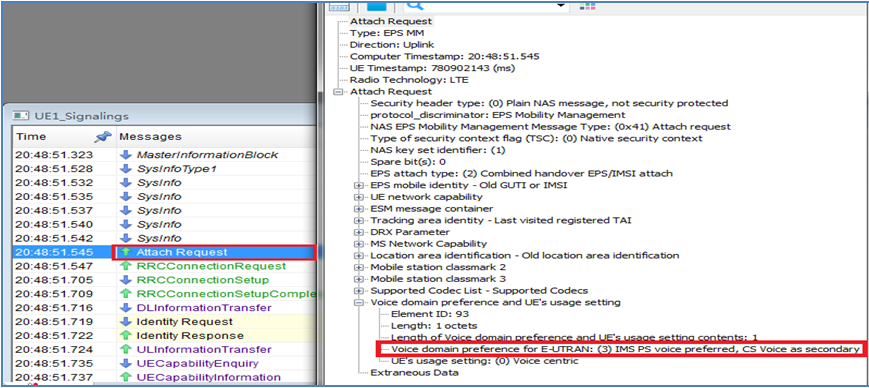The width and height of the screenshot is (869, 388).
Task: Expand EPS mobile identity - Old GUTI or IMSI
Action: click(359, 185)
